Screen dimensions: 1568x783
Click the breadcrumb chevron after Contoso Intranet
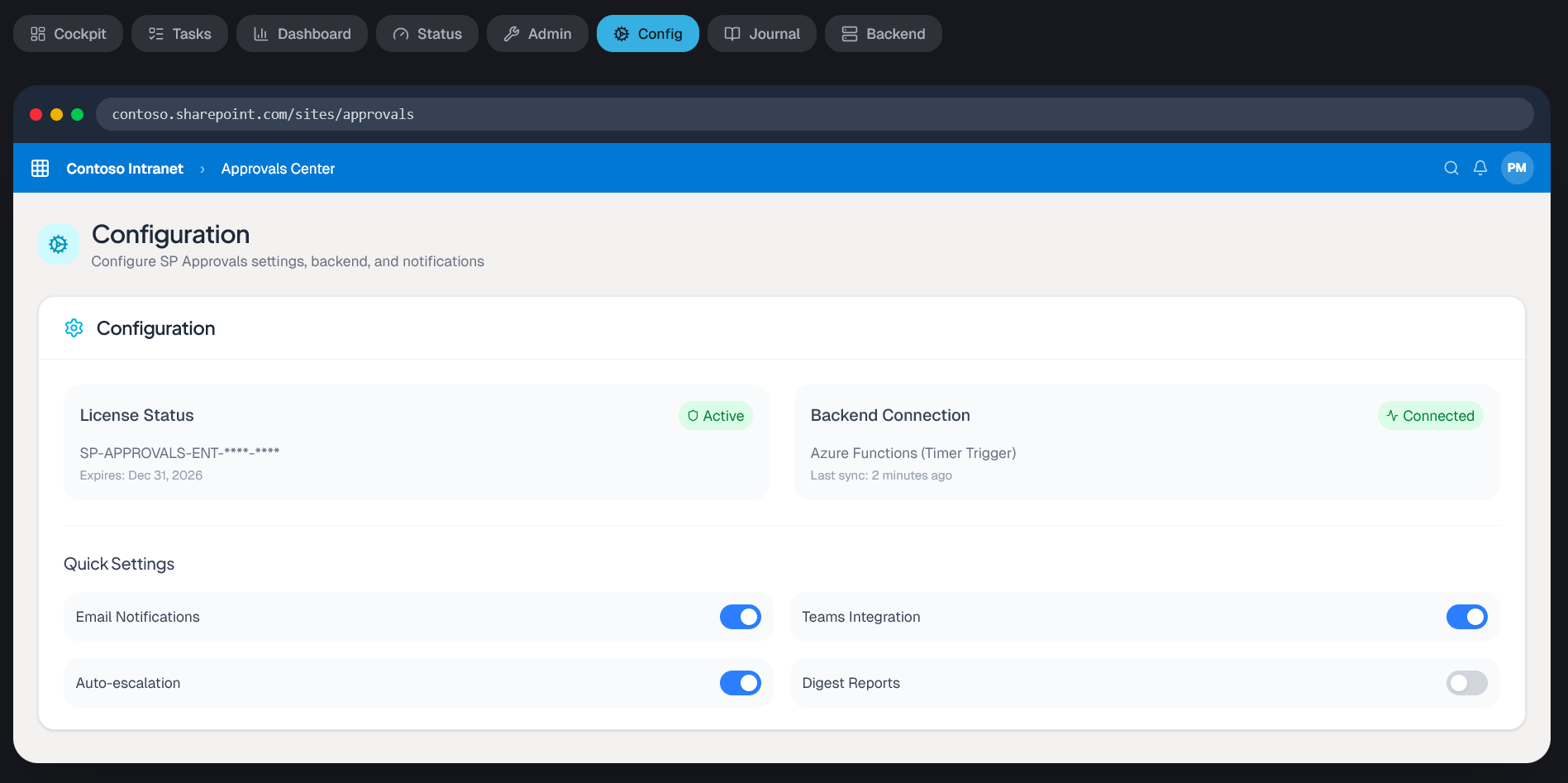202,168
